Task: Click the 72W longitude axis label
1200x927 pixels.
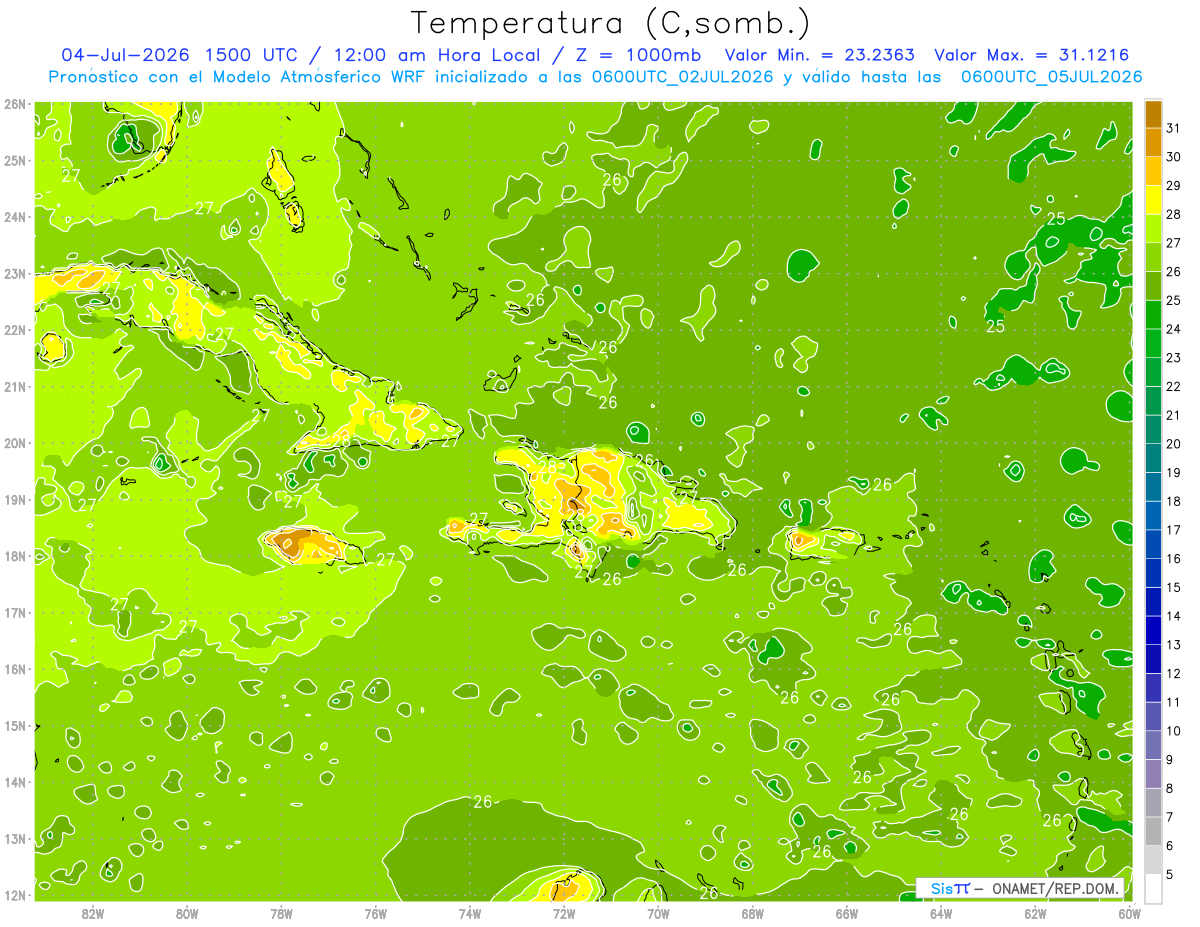Action: [564, 914]
